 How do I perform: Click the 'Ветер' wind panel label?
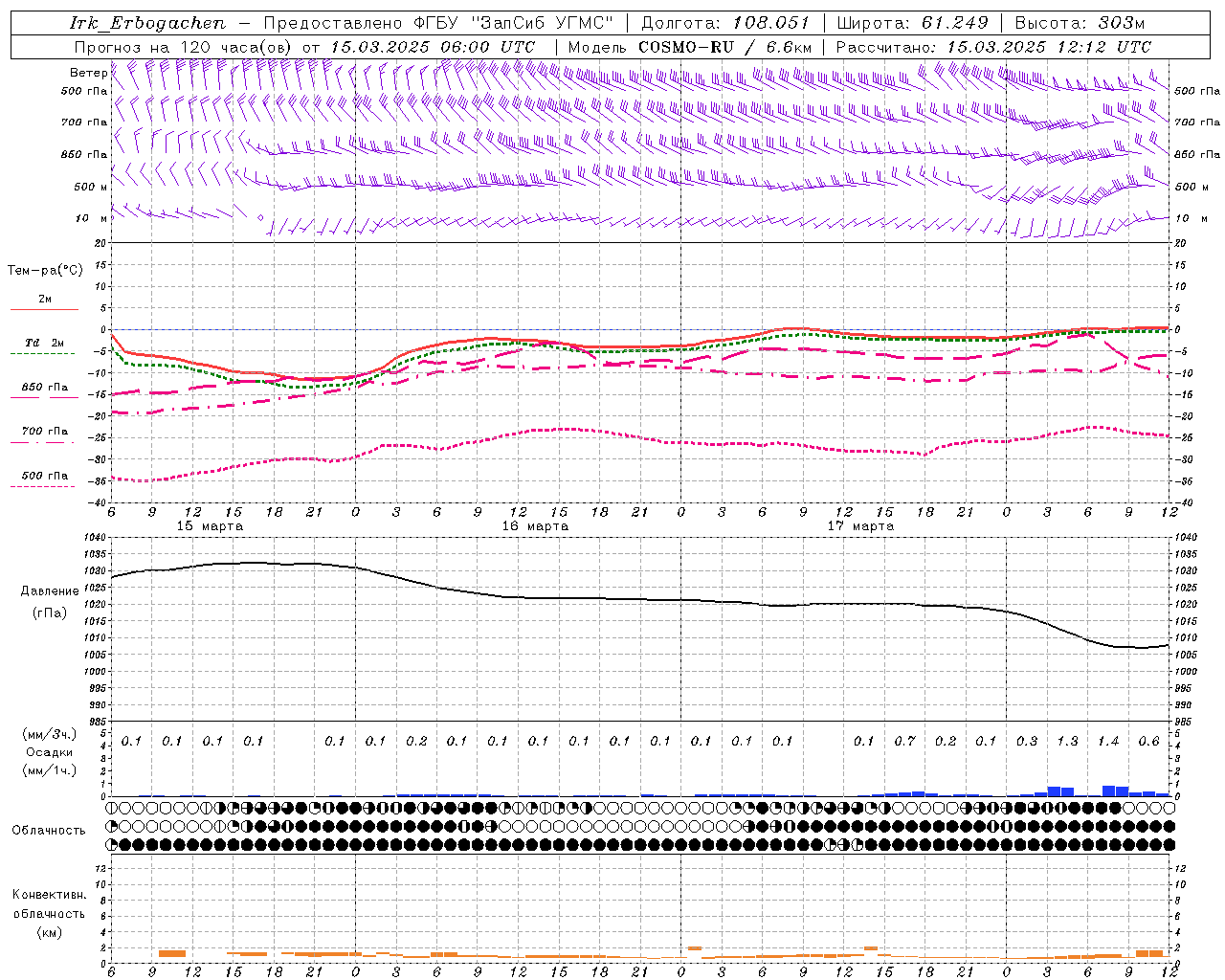click(x=88, y=73)
